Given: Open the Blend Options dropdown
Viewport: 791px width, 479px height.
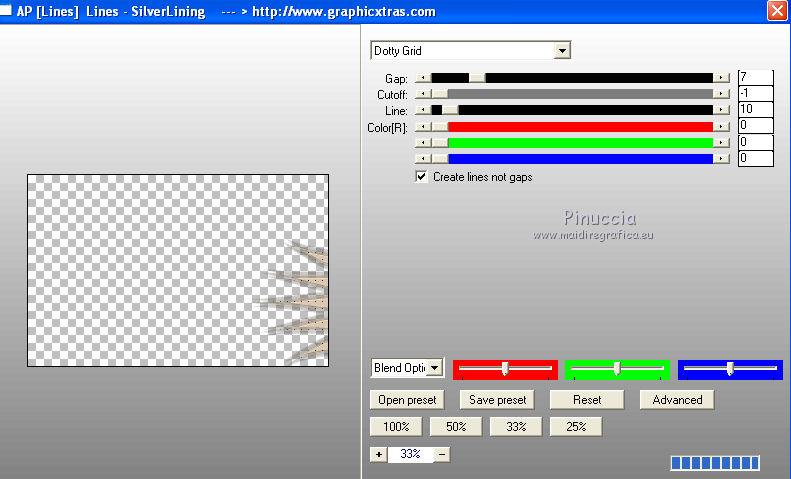Looking at the screenshot, I should tap(435, 368).
